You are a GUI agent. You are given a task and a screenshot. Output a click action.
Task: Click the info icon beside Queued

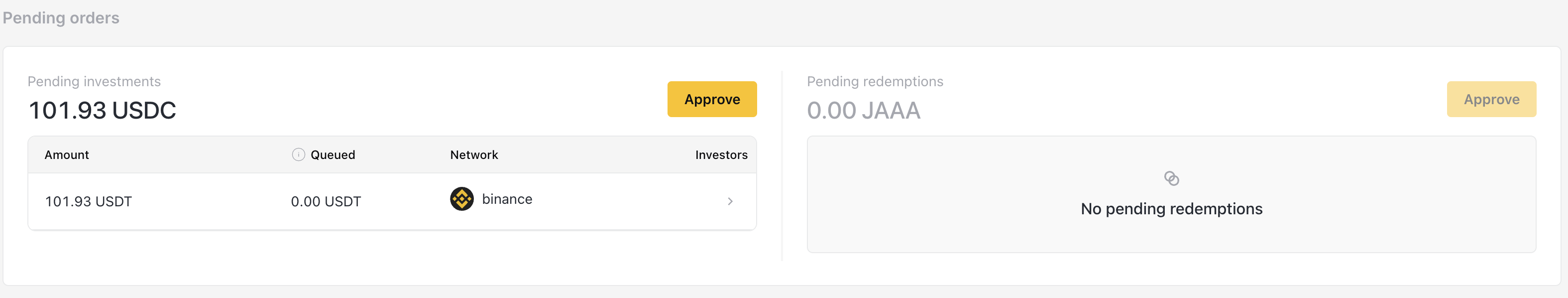298,155
